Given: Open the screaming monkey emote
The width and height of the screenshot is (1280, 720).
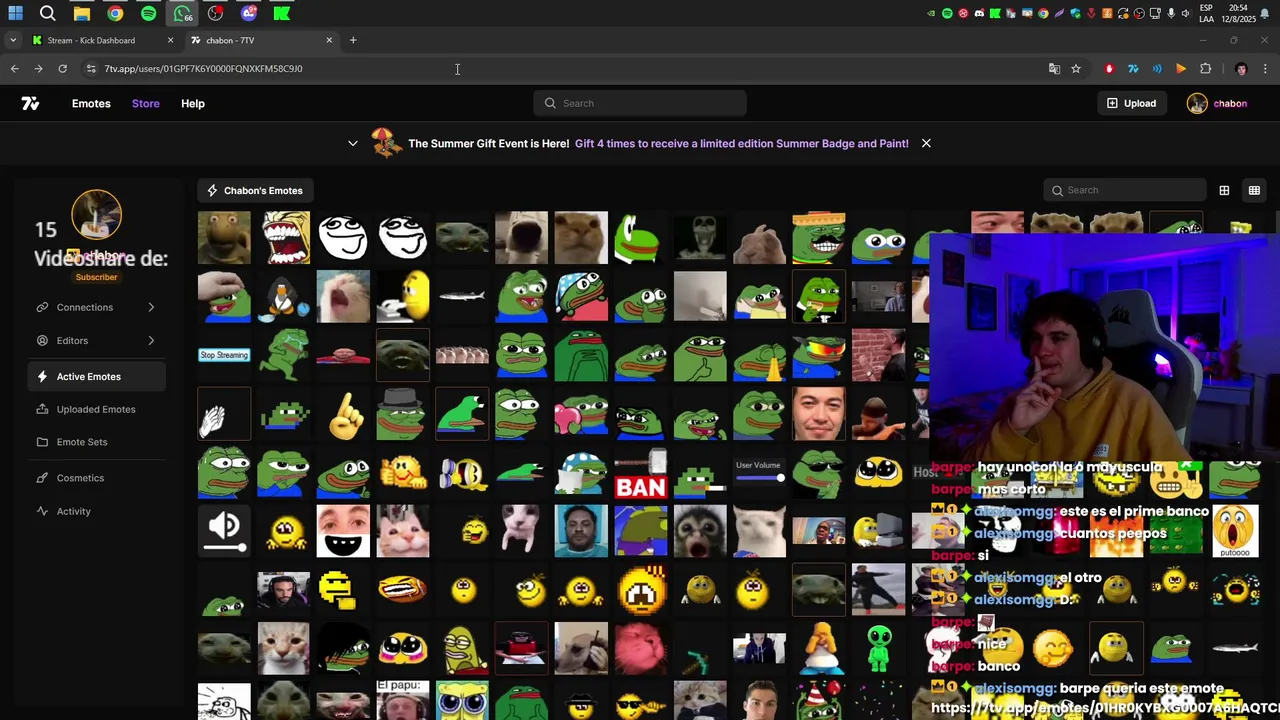Looking at the screenshot, I should tap(700, 531).
